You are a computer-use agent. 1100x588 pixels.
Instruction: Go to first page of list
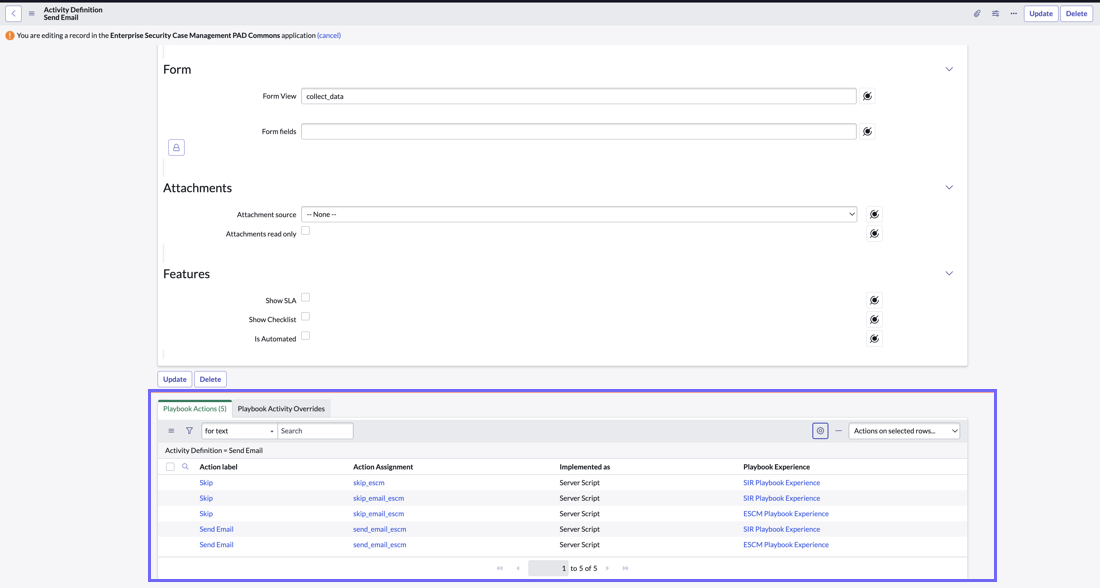[499, 568]
